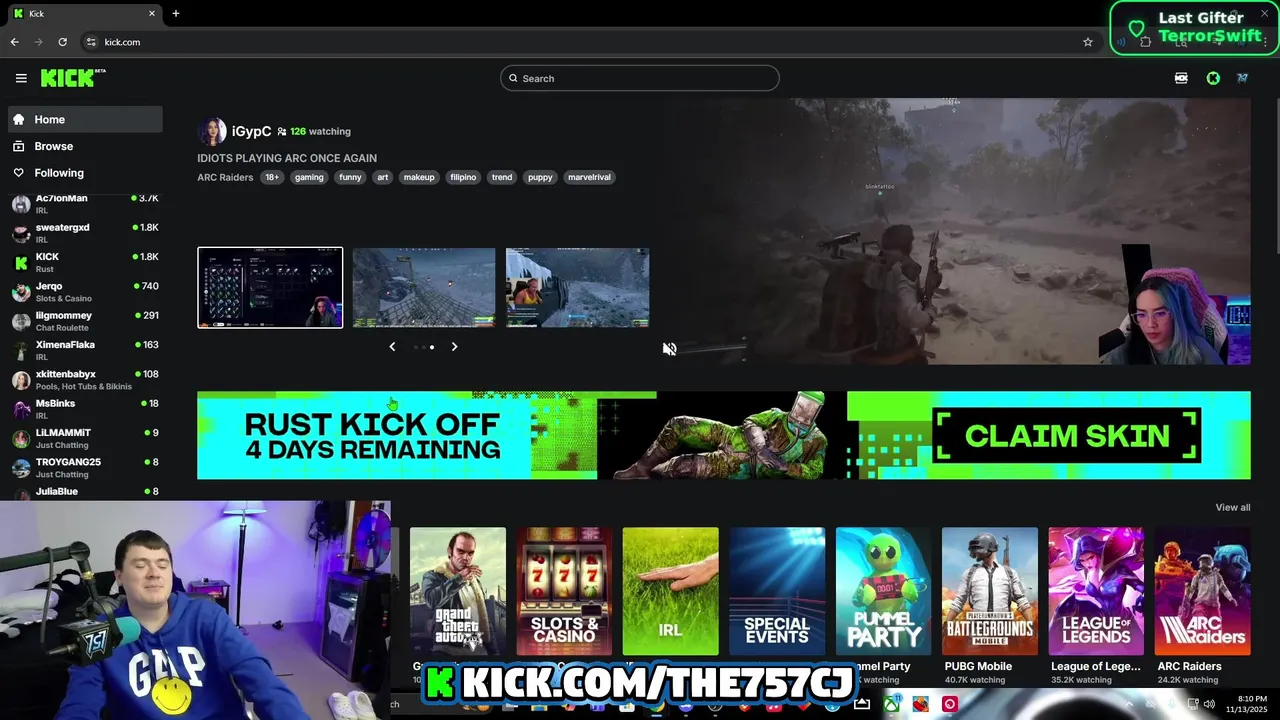1280x720 pixels.
Task: Click the Kick search input field
Action: click(x=640, y=78)
